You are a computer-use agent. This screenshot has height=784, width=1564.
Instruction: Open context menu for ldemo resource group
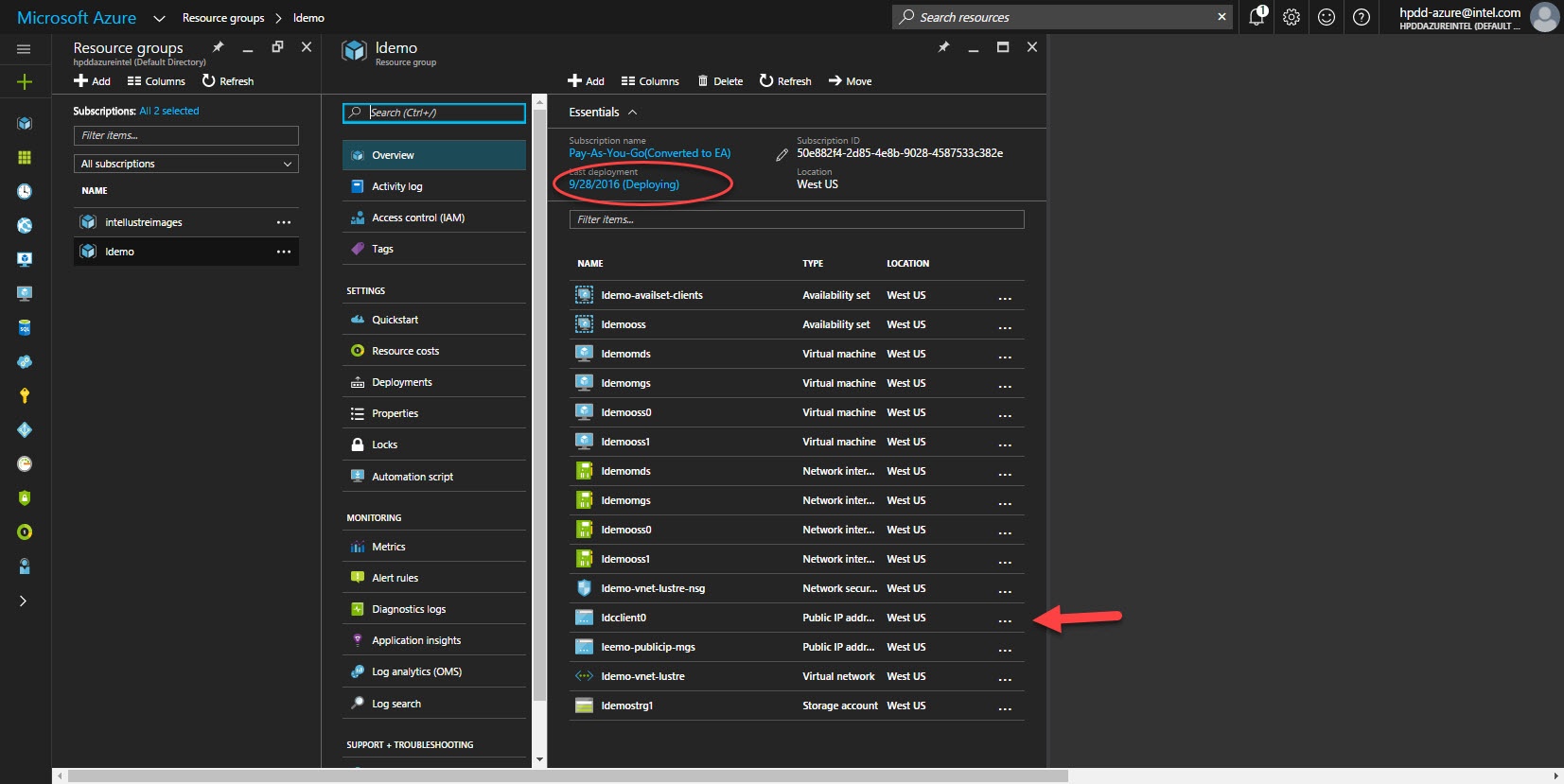[x=283, y=252]
